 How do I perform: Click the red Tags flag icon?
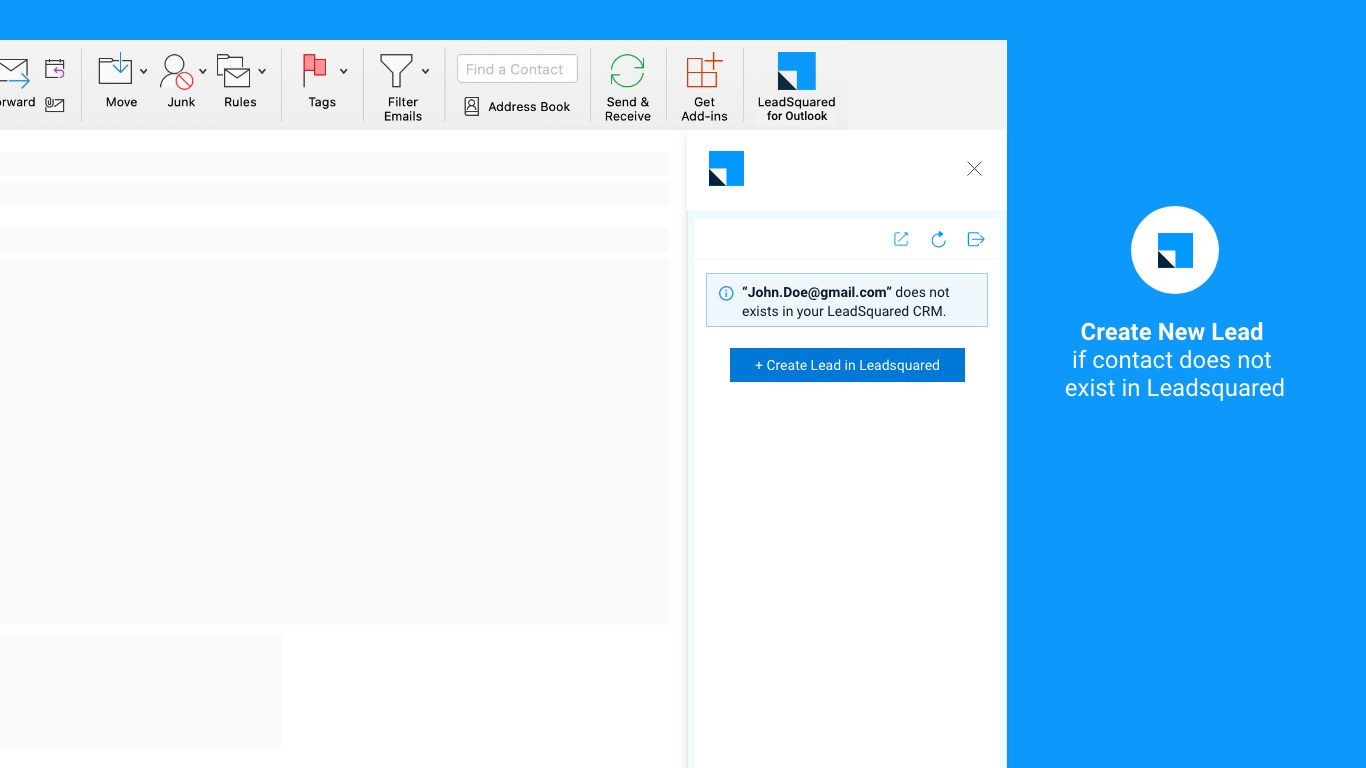[315, 71]
